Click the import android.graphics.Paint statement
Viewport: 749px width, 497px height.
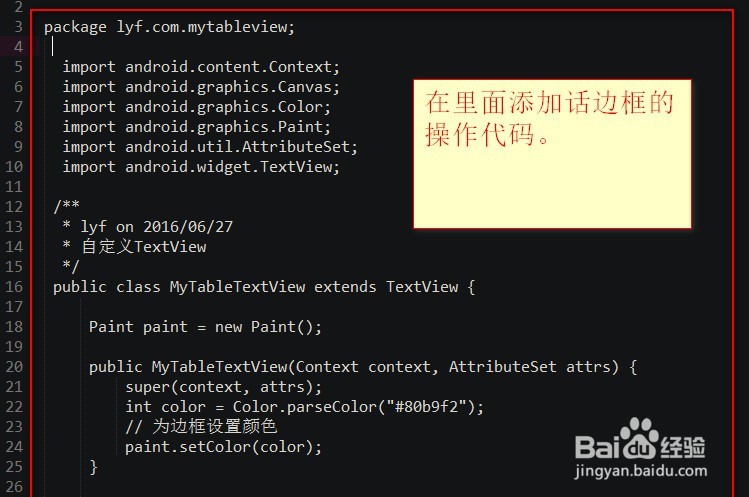click(x=196, y=127)
